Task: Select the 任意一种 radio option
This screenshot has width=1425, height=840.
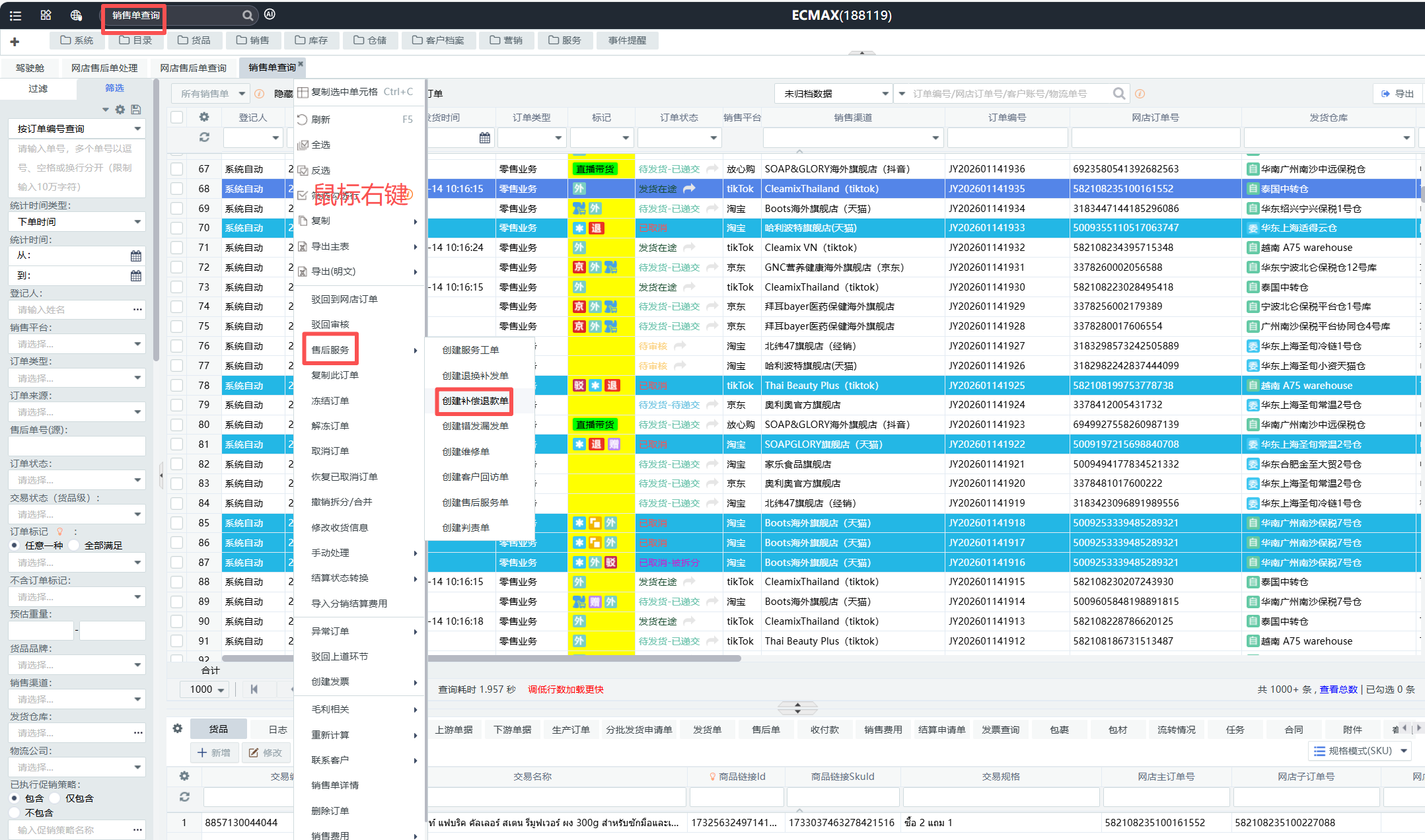Action: click(x=15, y=545)
